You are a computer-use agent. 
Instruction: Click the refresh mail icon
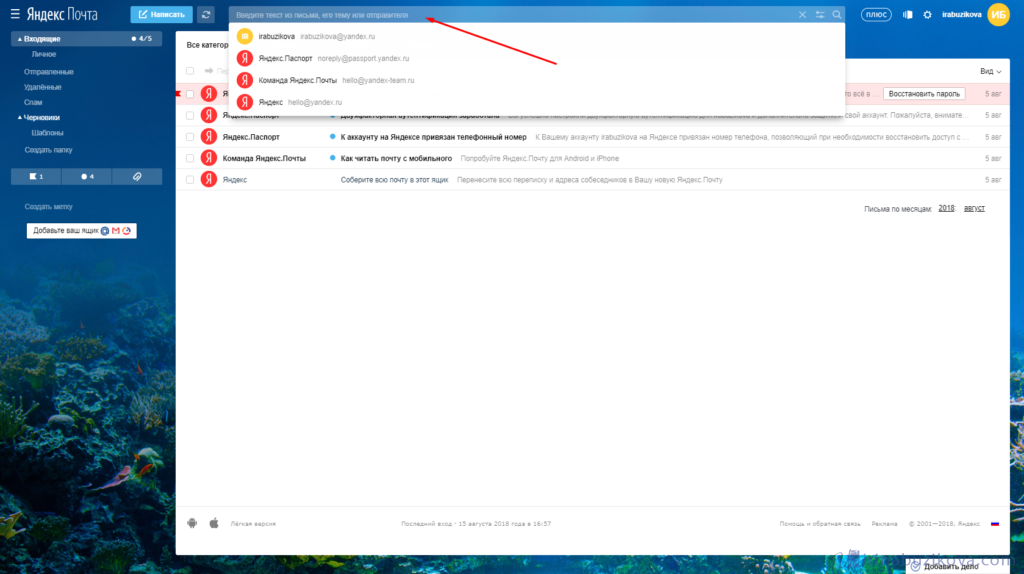(x=206, y=15)
